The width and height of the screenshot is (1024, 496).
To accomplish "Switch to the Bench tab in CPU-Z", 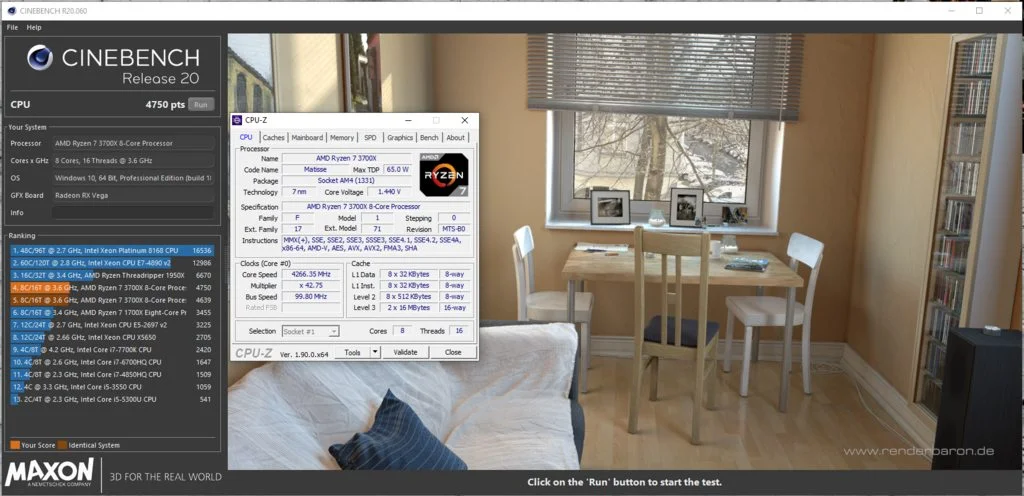I will point(429,138).
